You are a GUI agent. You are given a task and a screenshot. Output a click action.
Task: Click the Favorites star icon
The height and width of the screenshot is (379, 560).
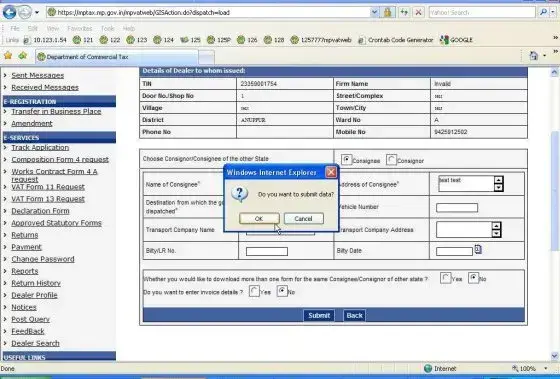8,56
